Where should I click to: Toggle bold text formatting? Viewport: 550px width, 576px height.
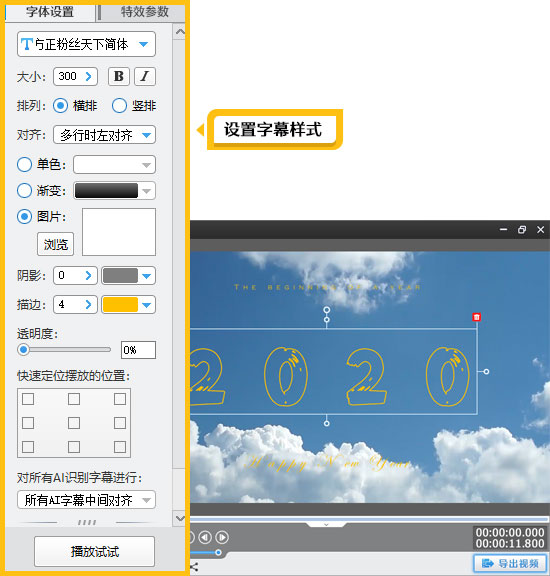[119, 76]
